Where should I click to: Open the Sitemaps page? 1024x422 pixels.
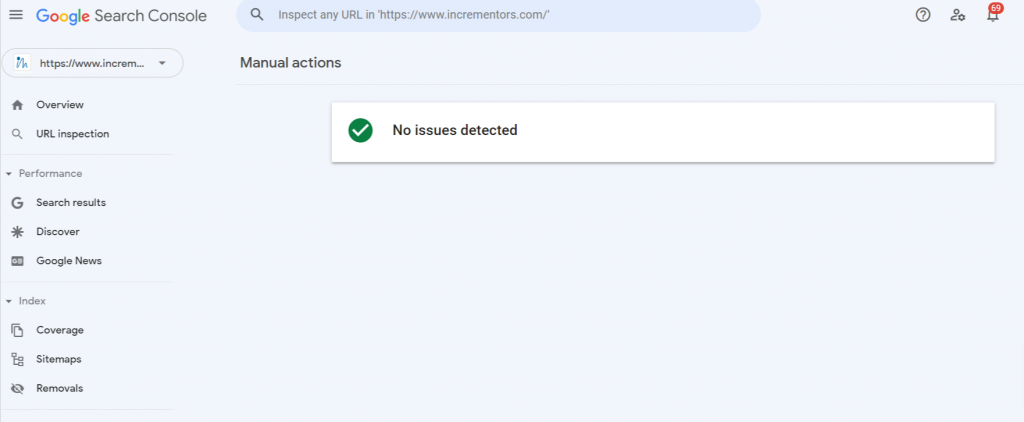pyautogui.click(x=59, y=359)
